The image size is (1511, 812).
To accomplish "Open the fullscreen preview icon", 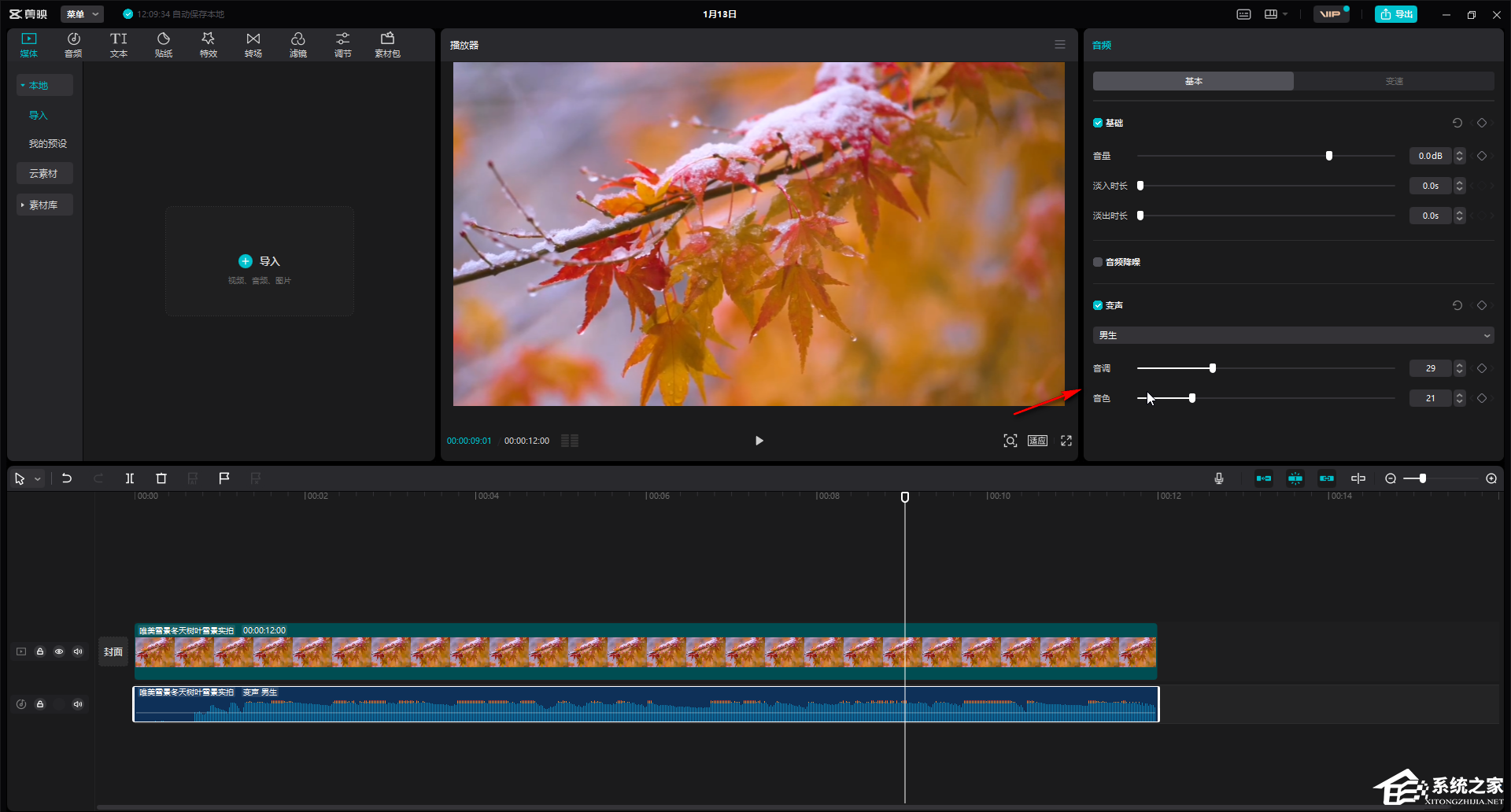I will coord(1066,441).
